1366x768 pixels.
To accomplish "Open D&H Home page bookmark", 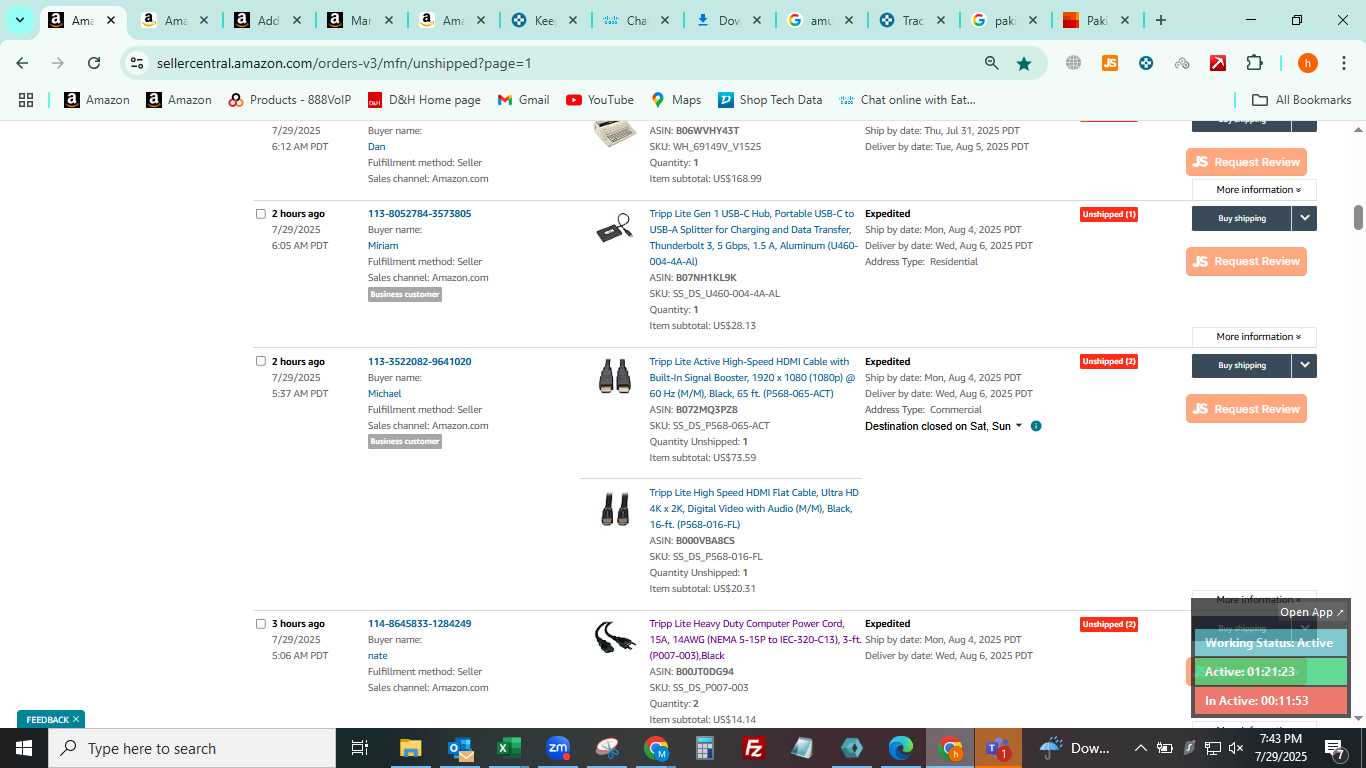I will point(424,100).
